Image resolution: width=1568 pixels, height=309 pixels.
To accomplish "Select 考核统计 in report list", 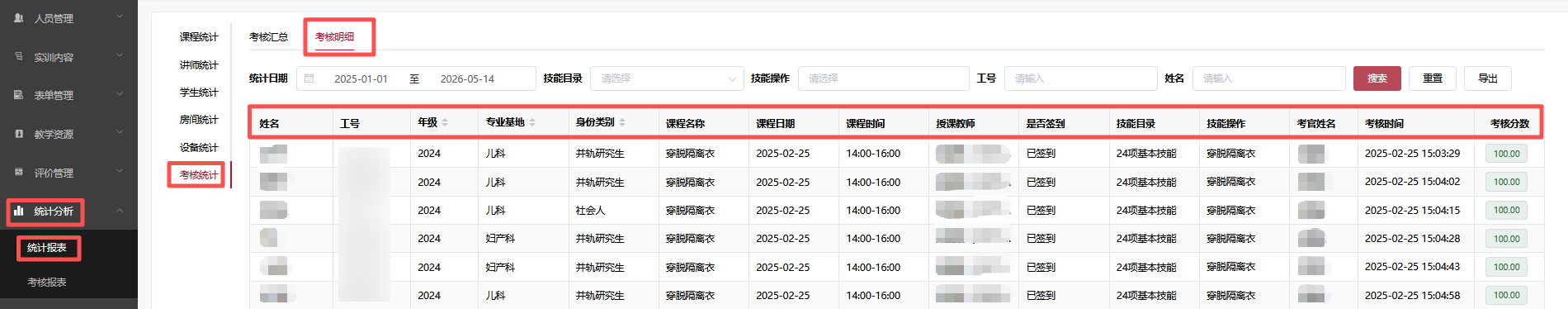I will pyautogui.click(x=199, y=174).
